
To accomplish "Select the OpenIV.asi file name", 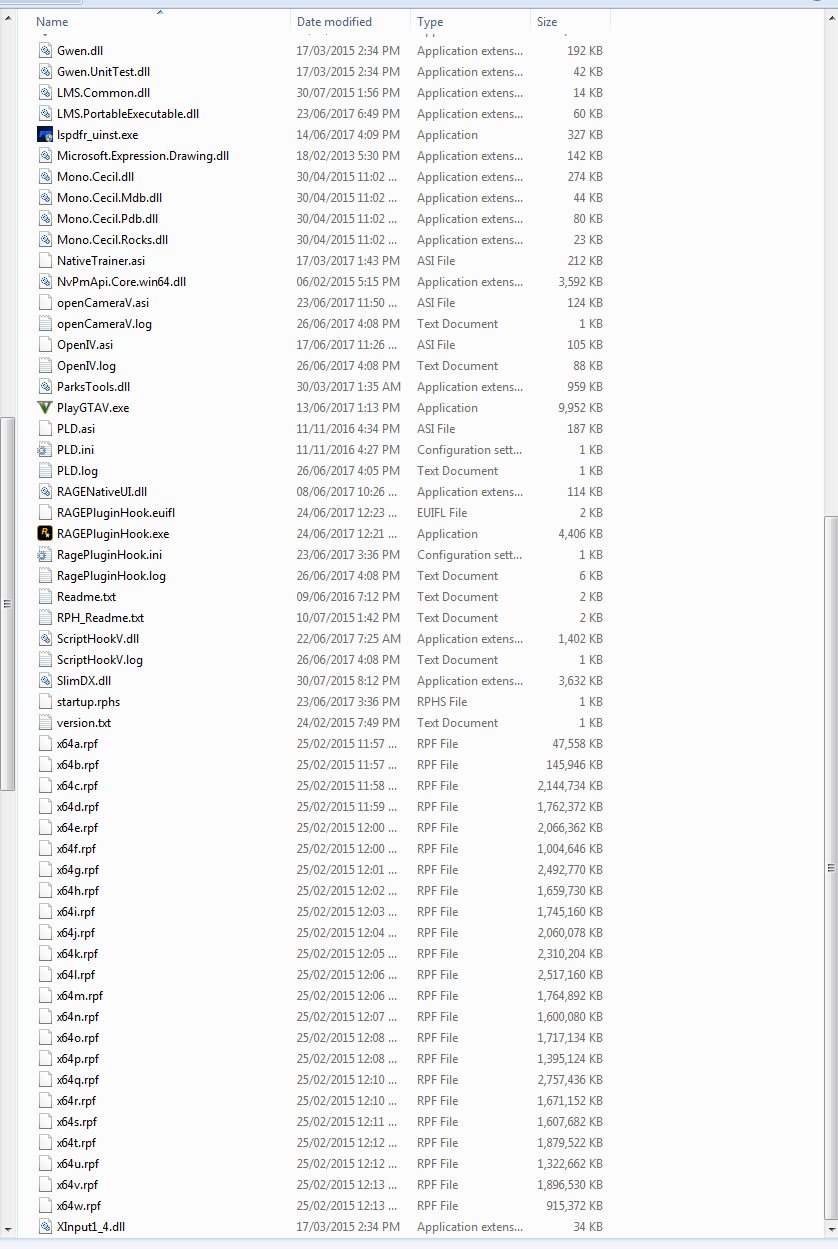I will pos(85,344).
